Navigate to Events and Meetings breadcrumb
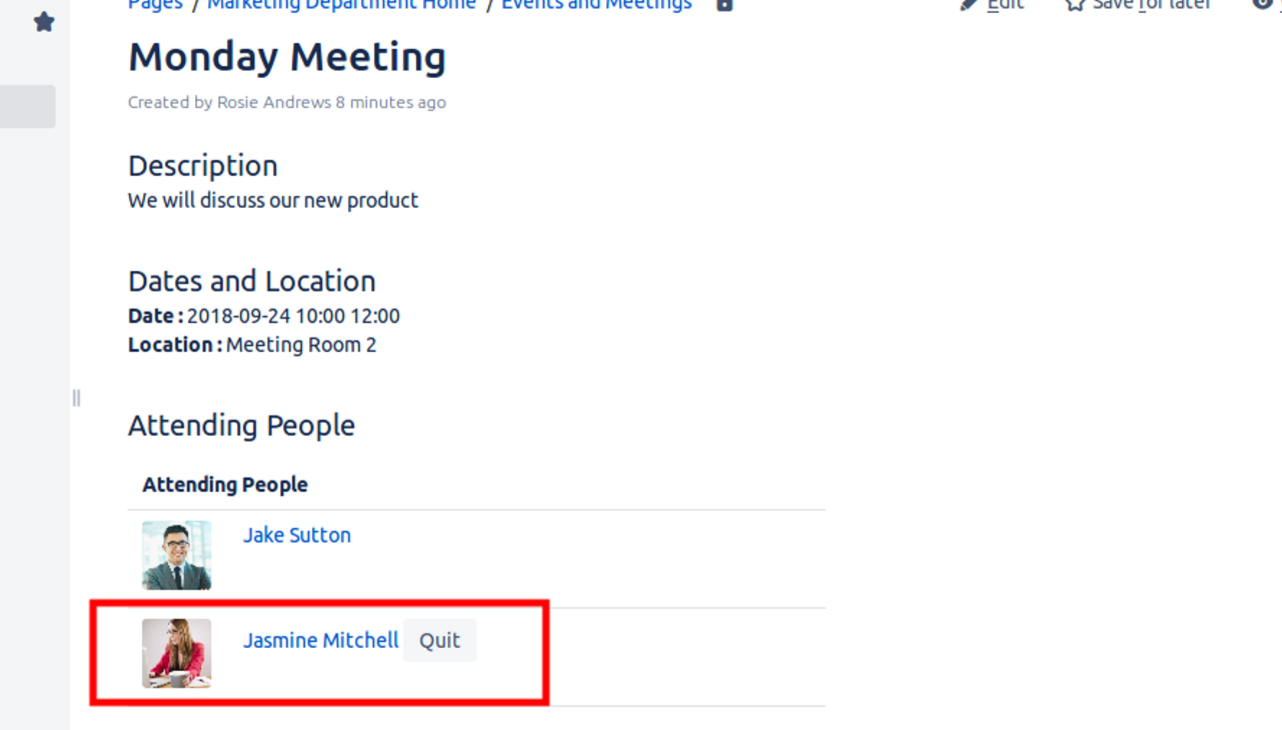This screenshot has width=1282, height=730. (596, 5)
